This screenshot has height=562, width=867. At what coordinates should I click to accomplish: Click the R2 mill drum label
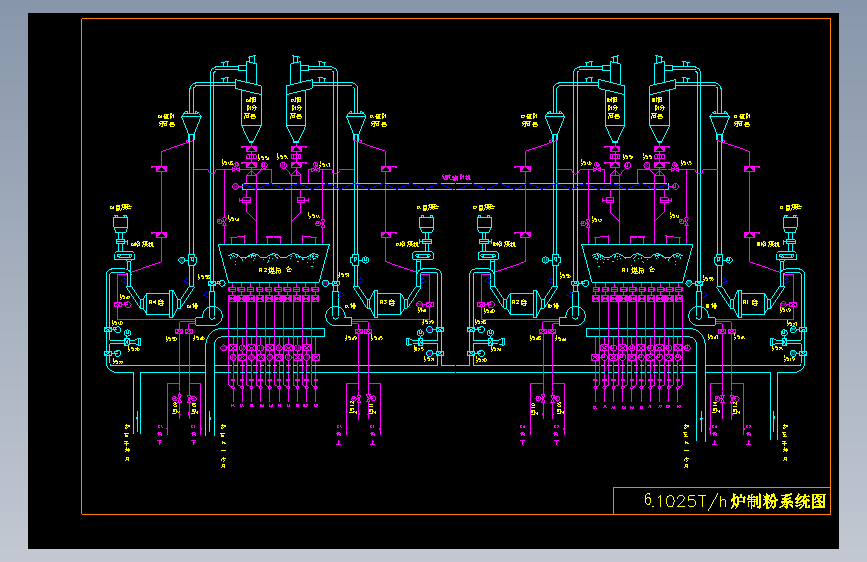[x=519, y=303]
